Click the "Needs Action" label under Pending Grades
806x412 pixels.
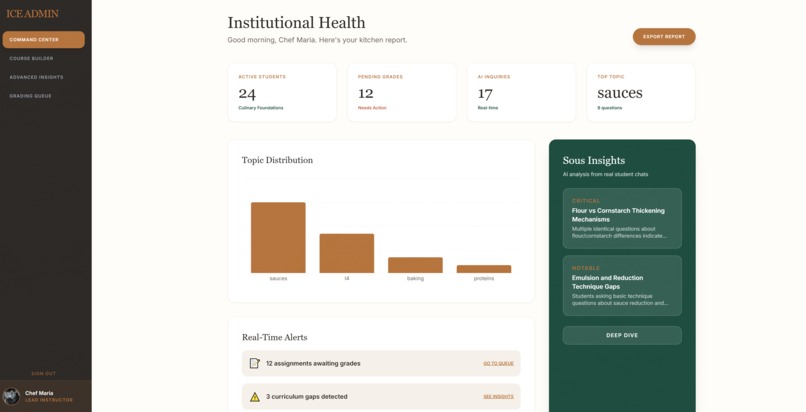[372, 108]
